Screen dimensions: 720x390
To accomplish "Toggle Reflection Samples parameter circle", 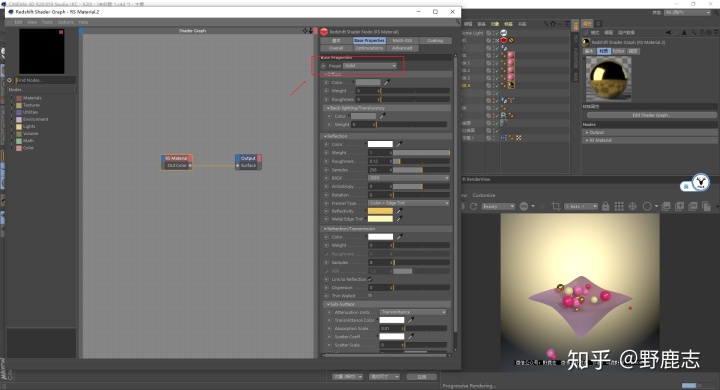I will pos(326,170).
